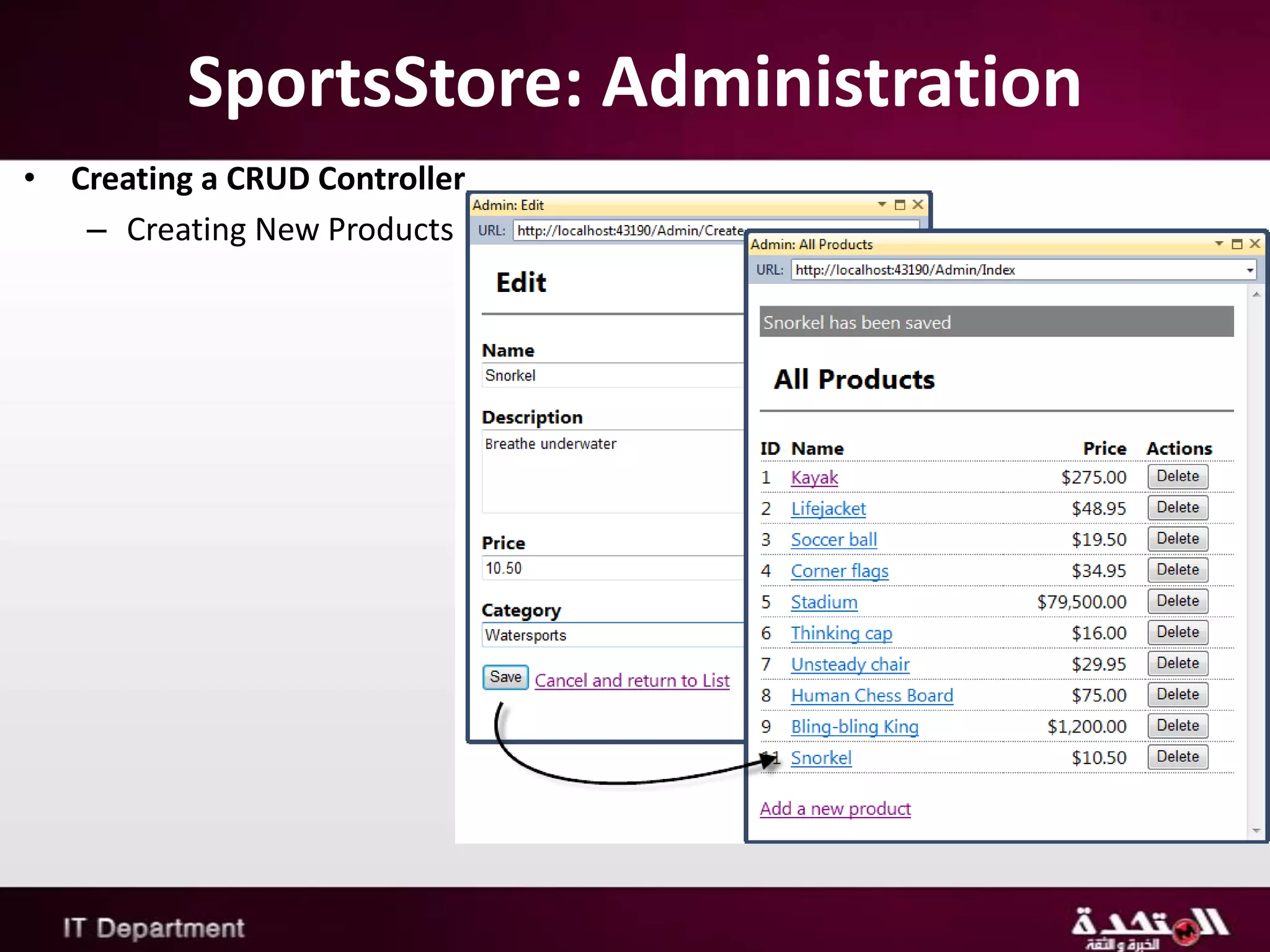Focus the Name field containing Snorkel

click(613, 376)
